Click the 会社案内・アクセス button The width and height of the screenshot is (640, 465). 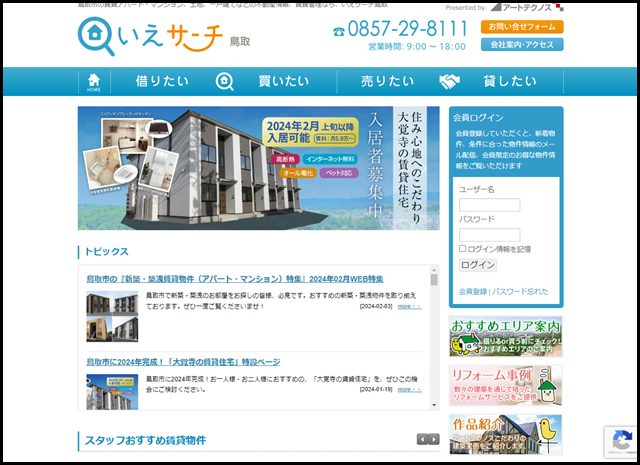click(522, 44)
